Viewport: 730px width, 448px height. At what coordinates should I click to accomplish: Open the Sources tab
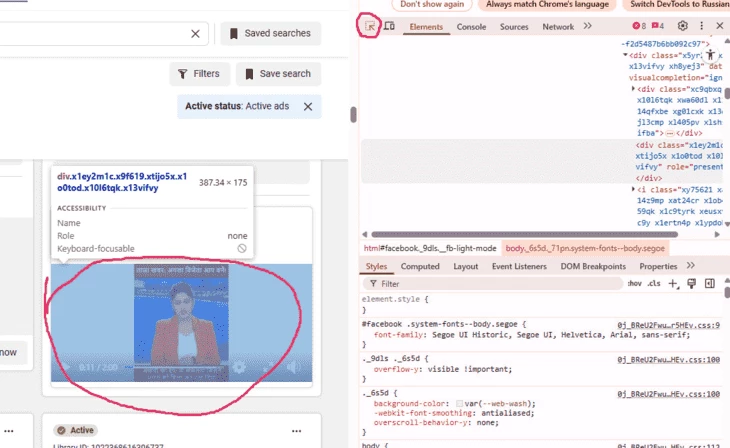(x=514, y=27)
